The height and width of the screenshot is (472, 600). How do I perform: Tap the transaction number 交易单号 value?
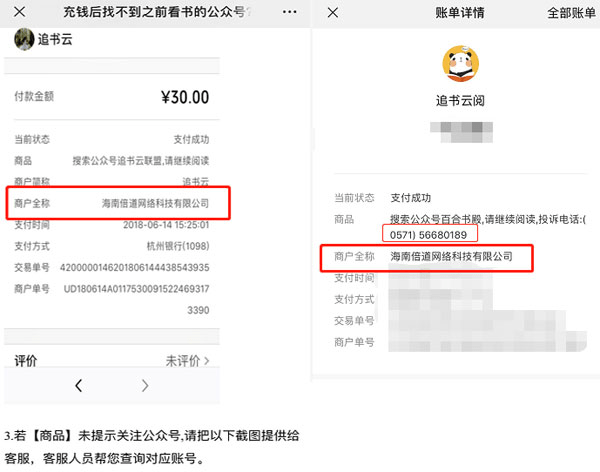(134, 267)
